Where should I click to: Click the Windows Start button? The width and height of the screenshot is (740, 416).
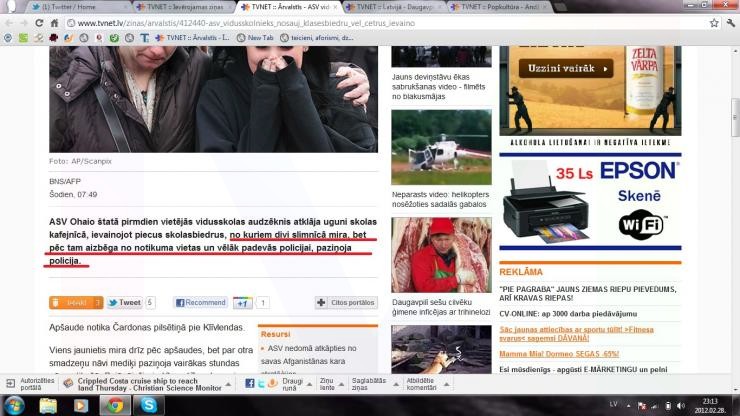coord(14,405)
